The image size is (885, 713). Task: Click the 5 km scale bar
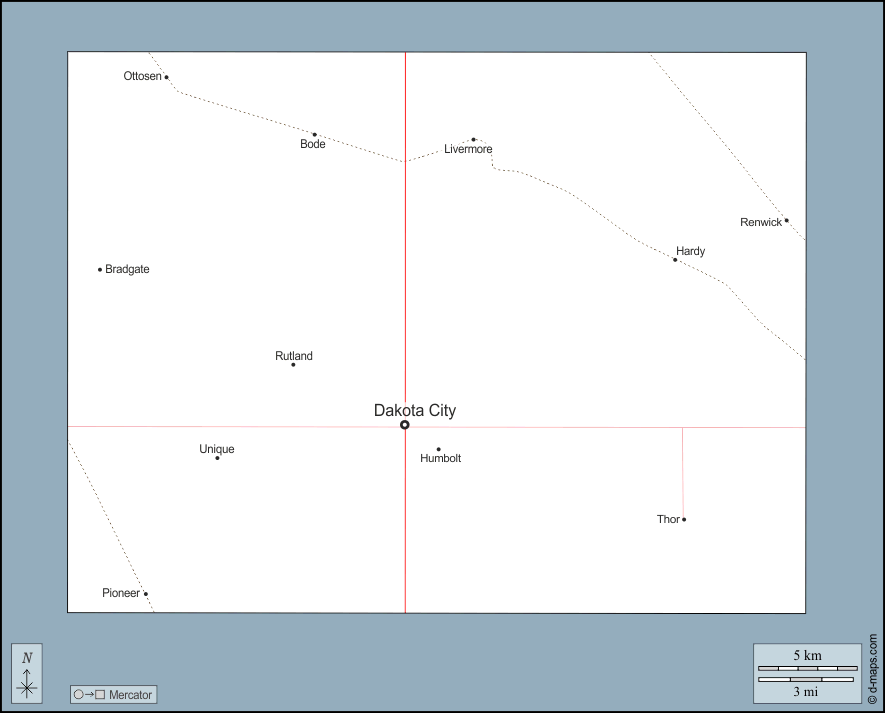click(x=807, y=667)
